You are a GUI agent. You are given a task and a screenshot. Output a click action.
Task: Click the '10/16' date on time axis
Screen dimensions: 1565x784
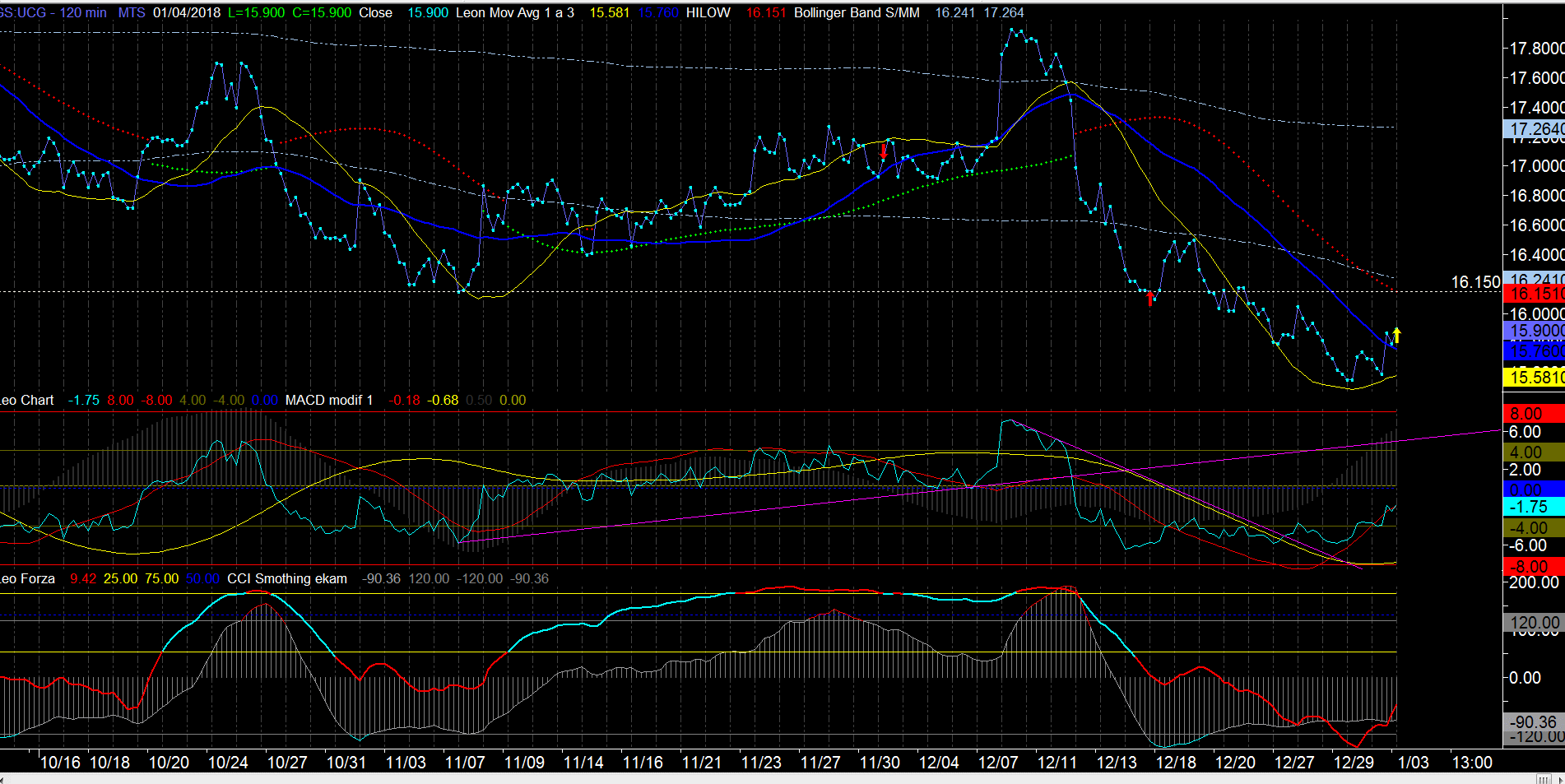[x=60, y=763]
